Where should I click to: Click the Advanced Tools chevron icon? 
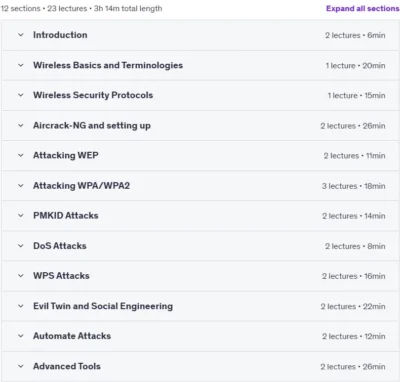21,366
